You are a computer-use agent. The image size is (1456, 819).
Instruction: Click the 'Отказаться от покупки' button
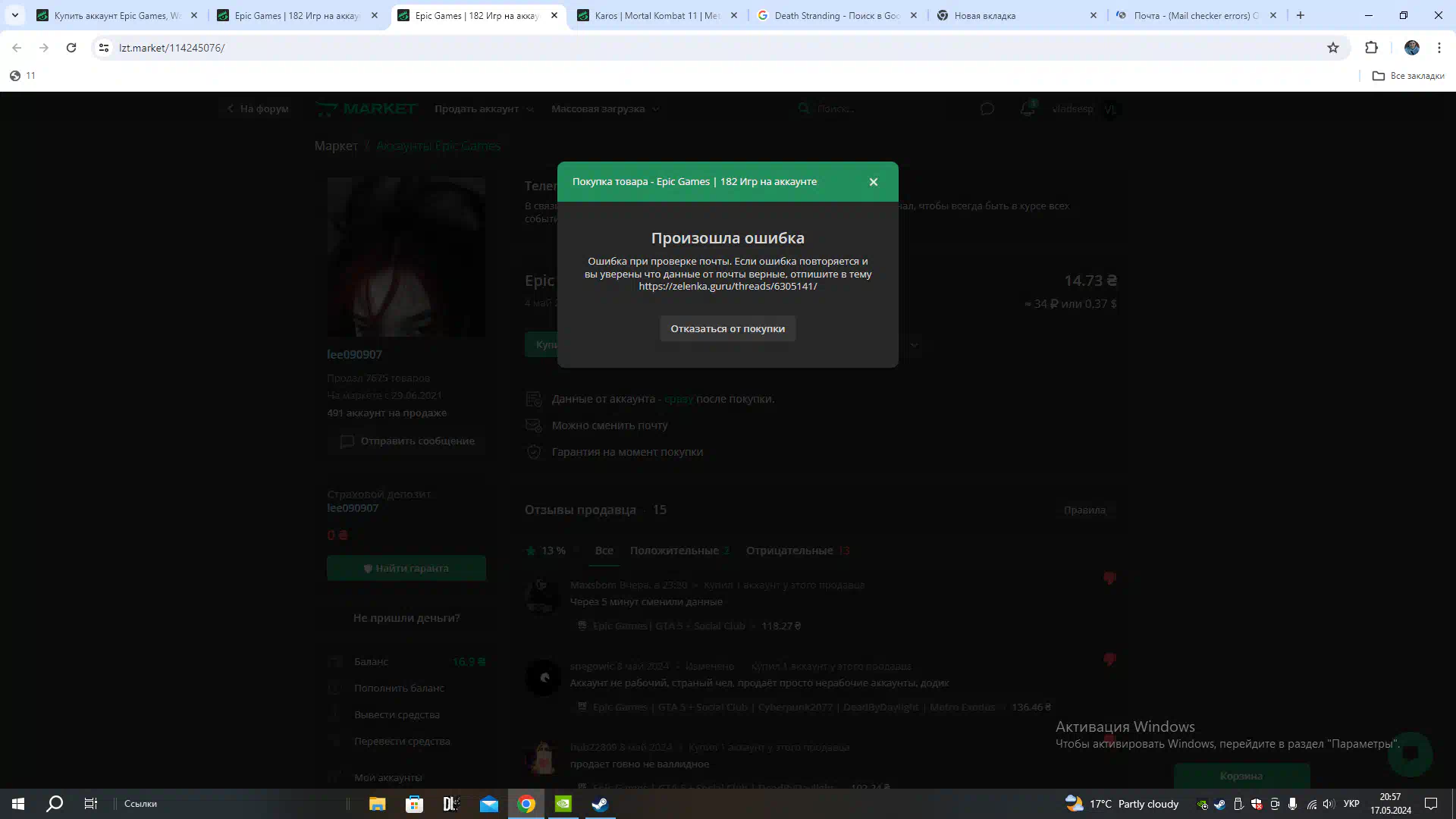[x=727, y=328]
